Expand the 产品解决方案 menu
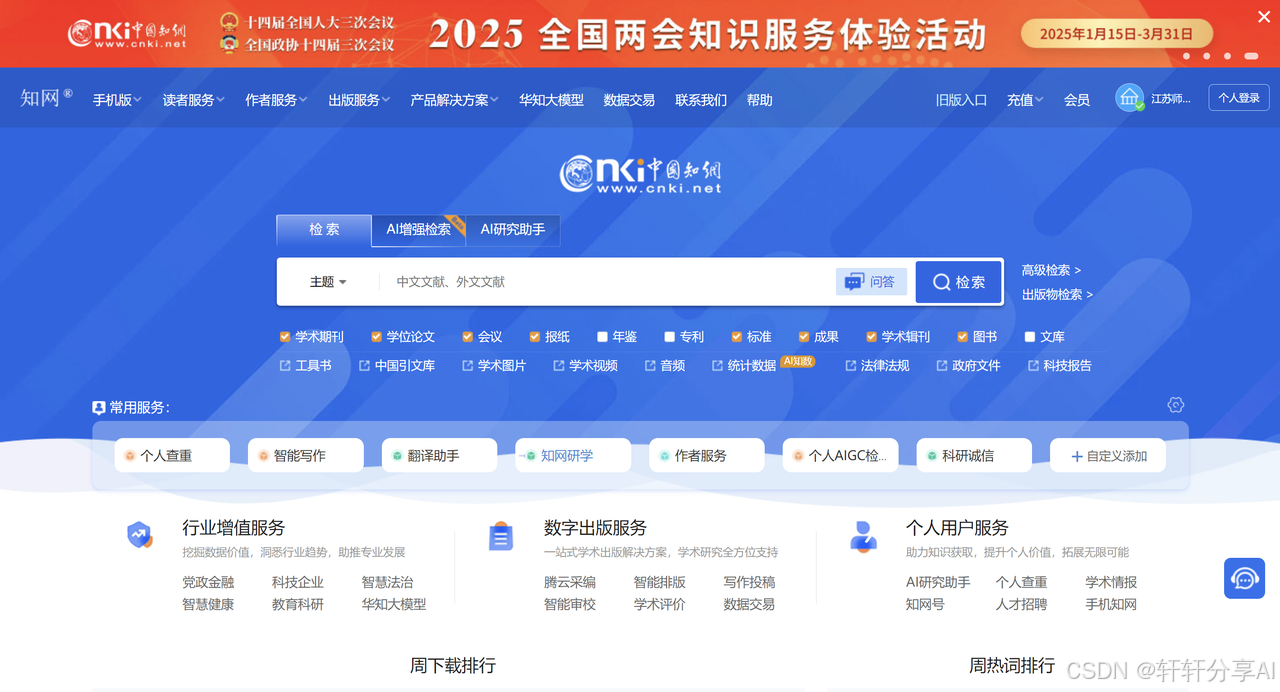 pos(455,100)
